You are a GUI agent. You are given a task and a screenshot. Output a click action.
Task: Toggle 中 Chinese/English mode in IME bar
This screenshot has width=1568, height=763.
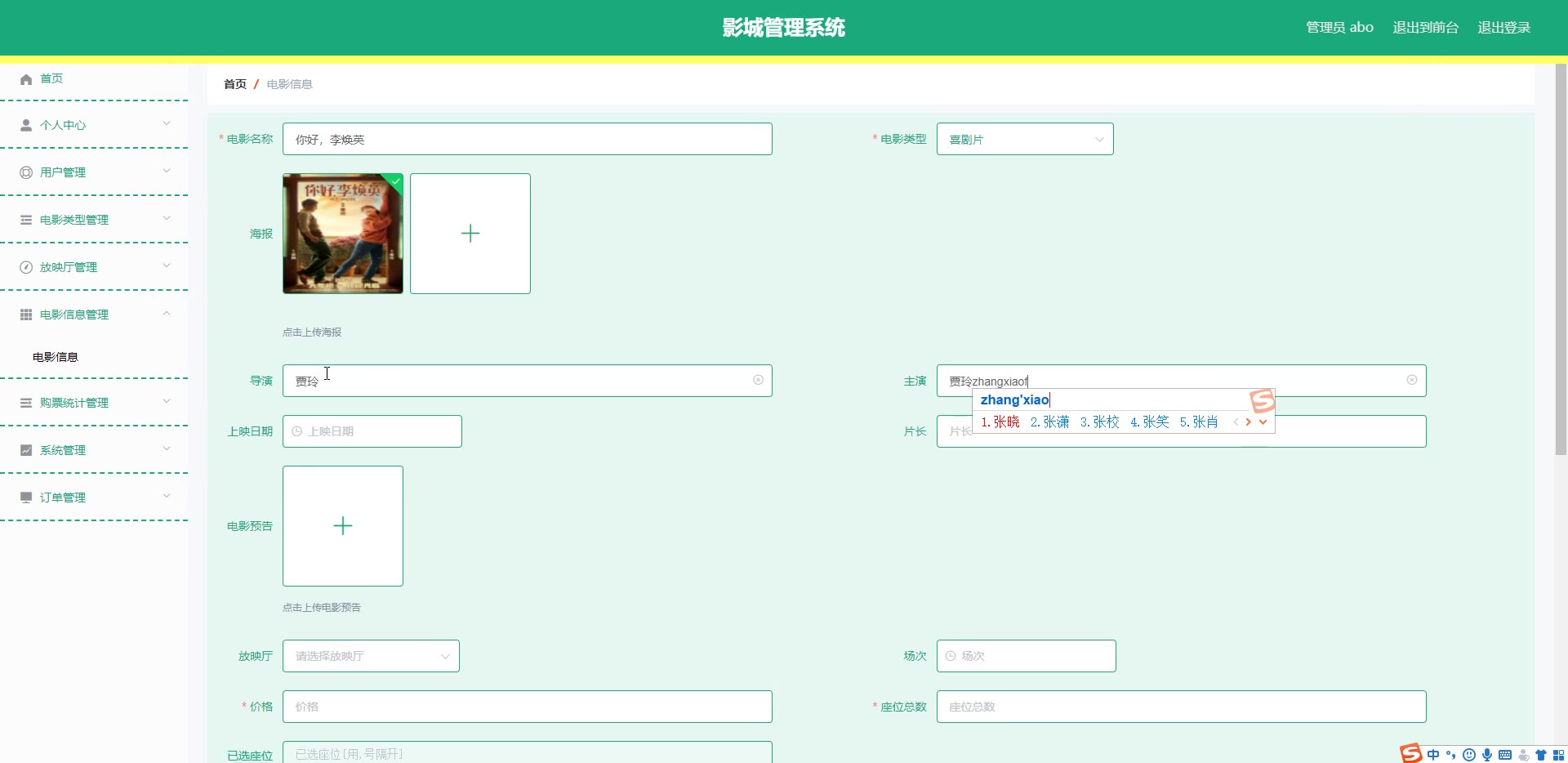pos(1433,755)
